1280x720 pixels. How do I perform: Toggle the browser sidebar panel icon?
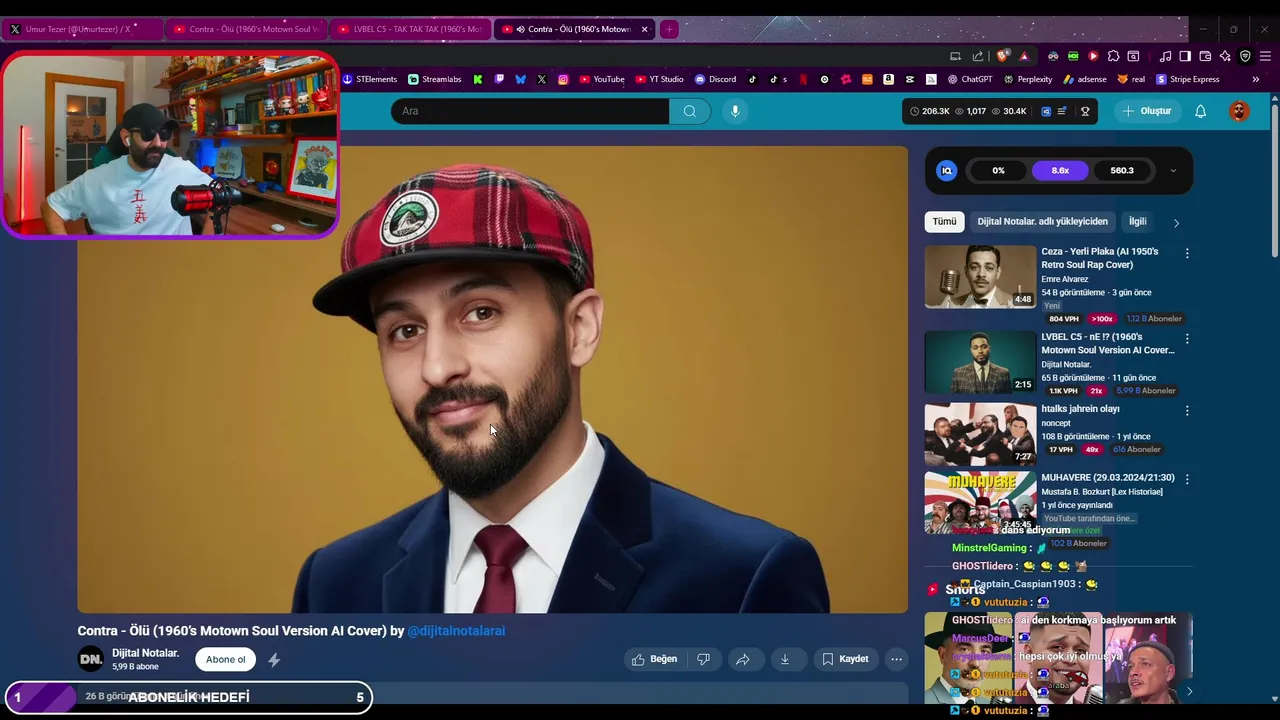(x=1185, y=56)
